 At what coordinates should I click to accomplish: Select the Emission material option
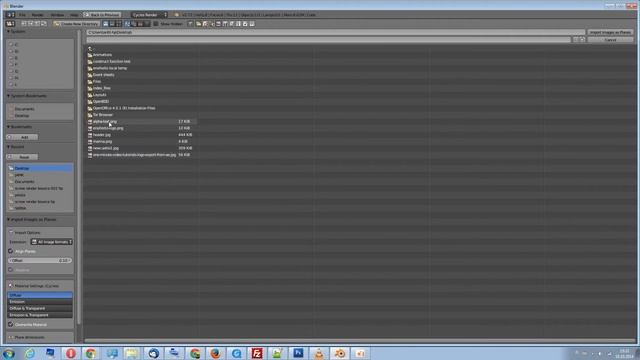(40, 302)
